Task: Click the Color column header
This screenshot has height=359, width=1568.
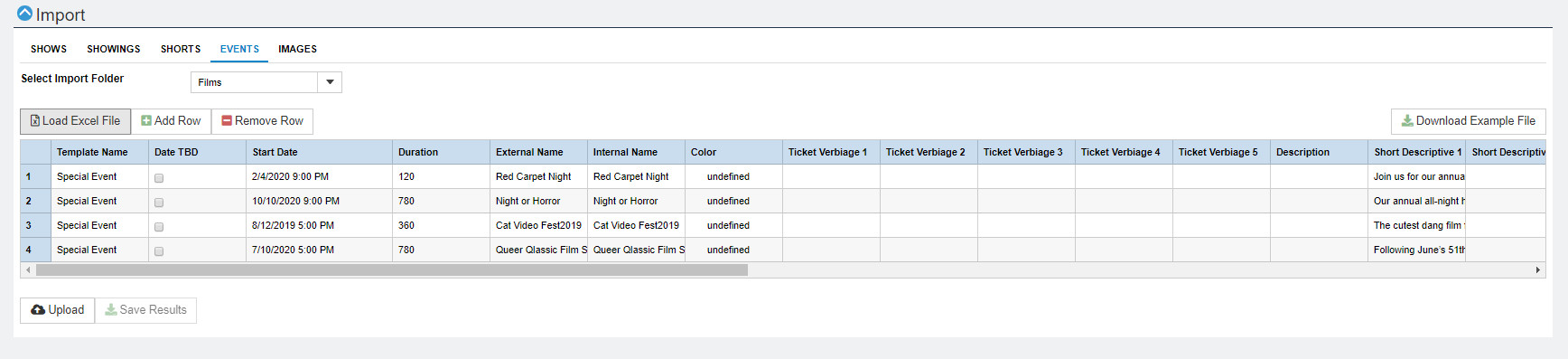Action: tap(733, 152)
